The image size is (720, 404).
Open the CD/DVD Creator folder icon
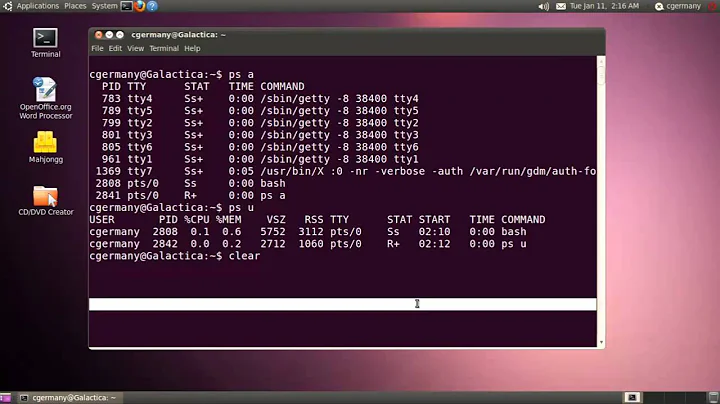click(x=45, y=196)
